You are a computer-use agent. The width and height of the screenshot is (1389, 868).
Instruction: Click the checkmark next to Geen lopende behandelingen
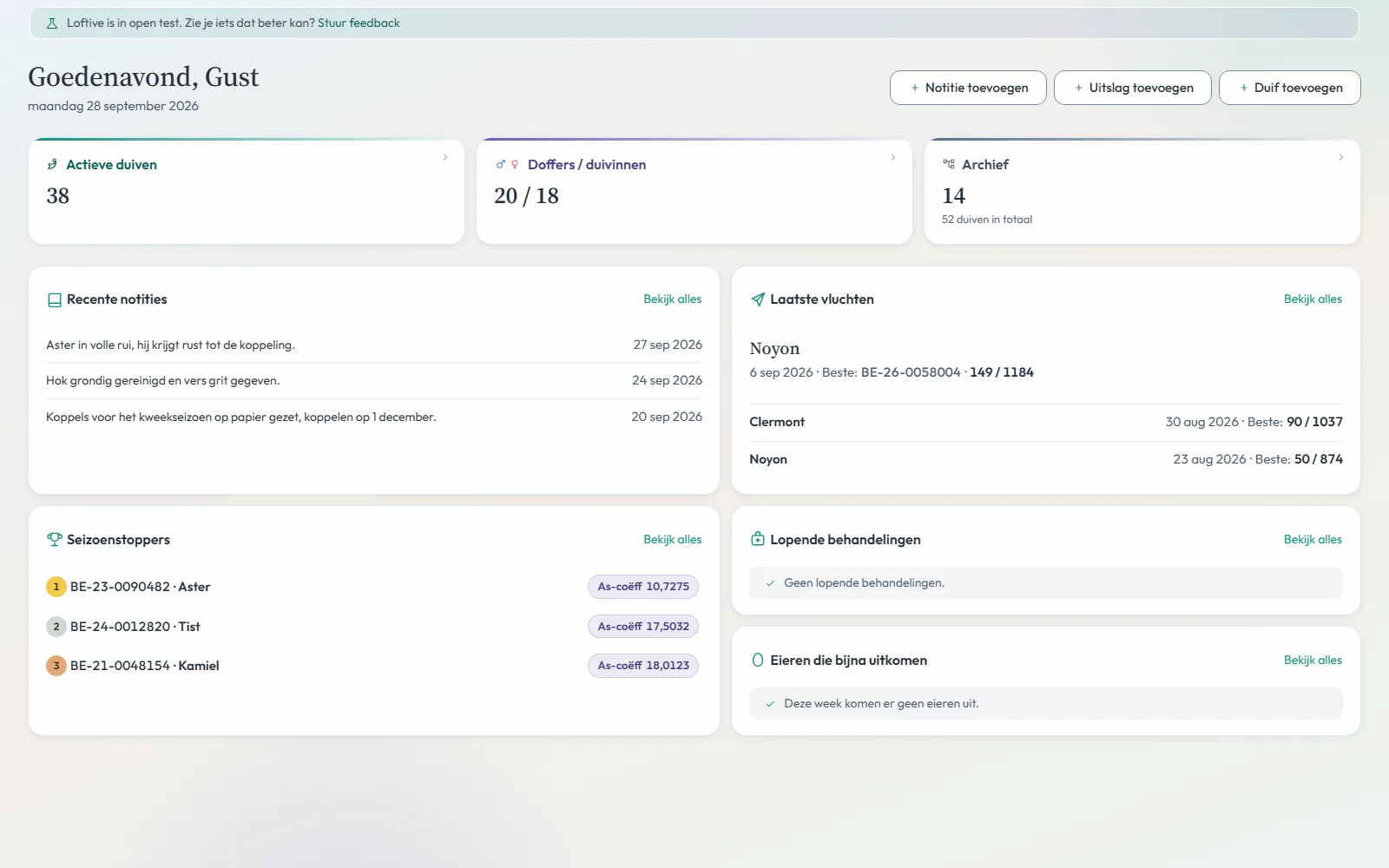[770, 583]
